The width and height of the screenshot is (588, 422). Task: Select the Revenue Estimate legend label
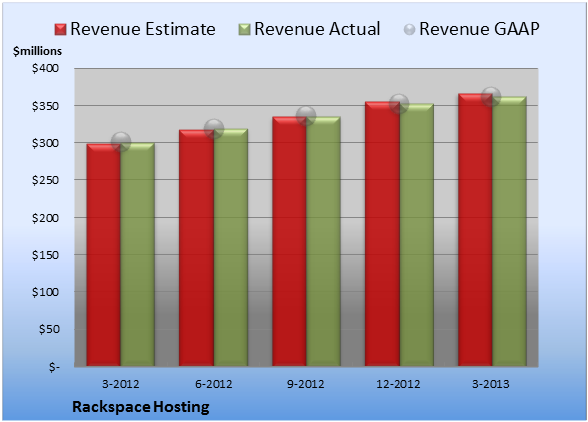tap(143, 29)
